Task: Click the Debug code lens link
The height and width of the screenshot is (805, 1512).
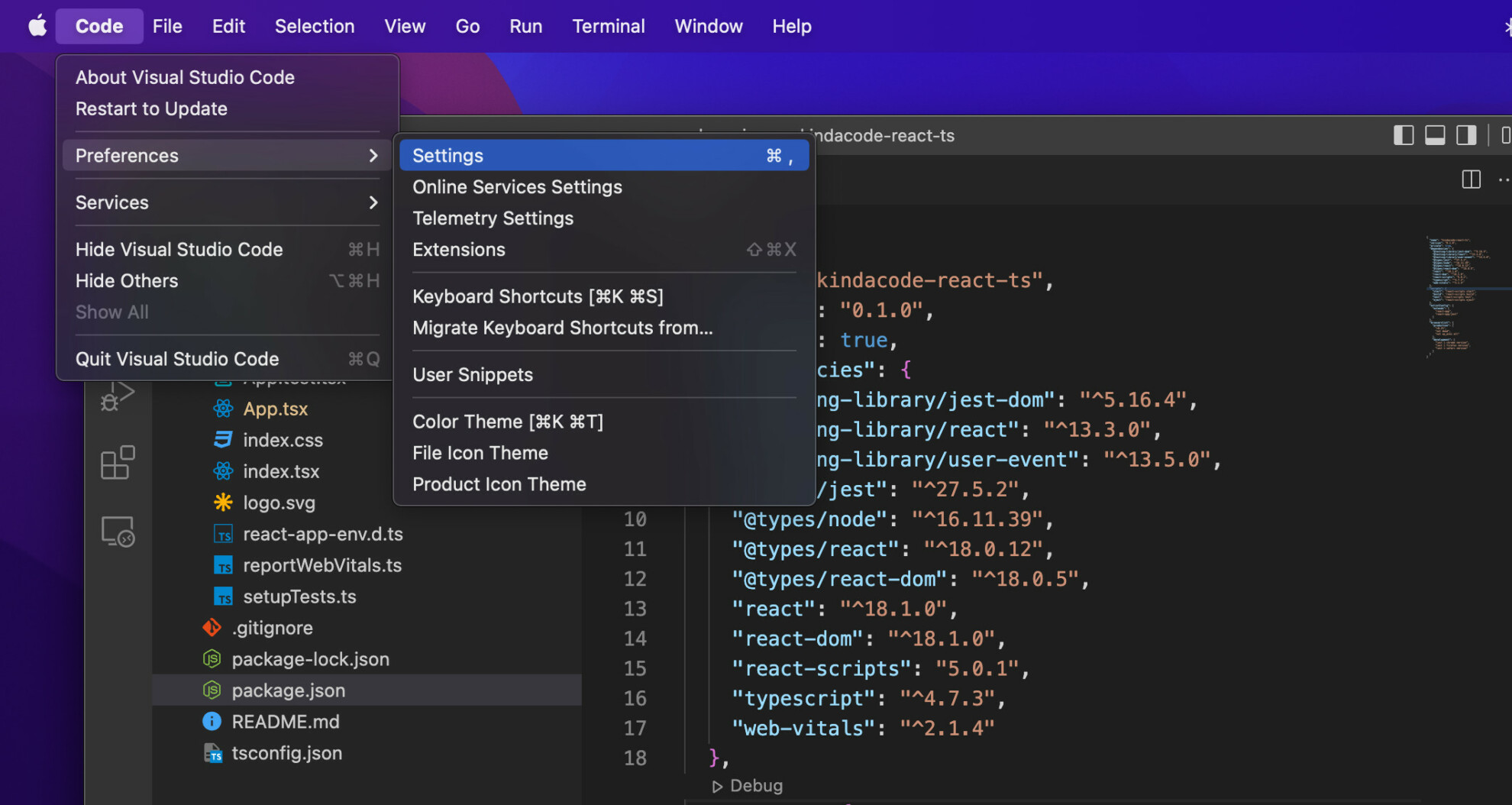Action: [756, 786]
